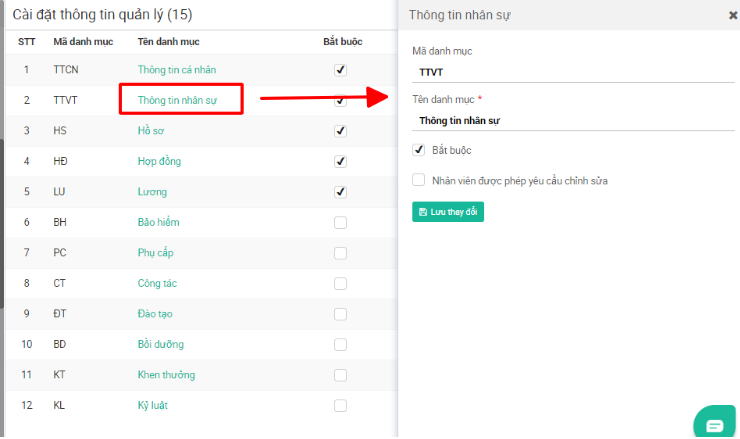Uncheck the Bắt buộc box for Hồ sơ
The image size is (740, 439).
click(340, 131)
